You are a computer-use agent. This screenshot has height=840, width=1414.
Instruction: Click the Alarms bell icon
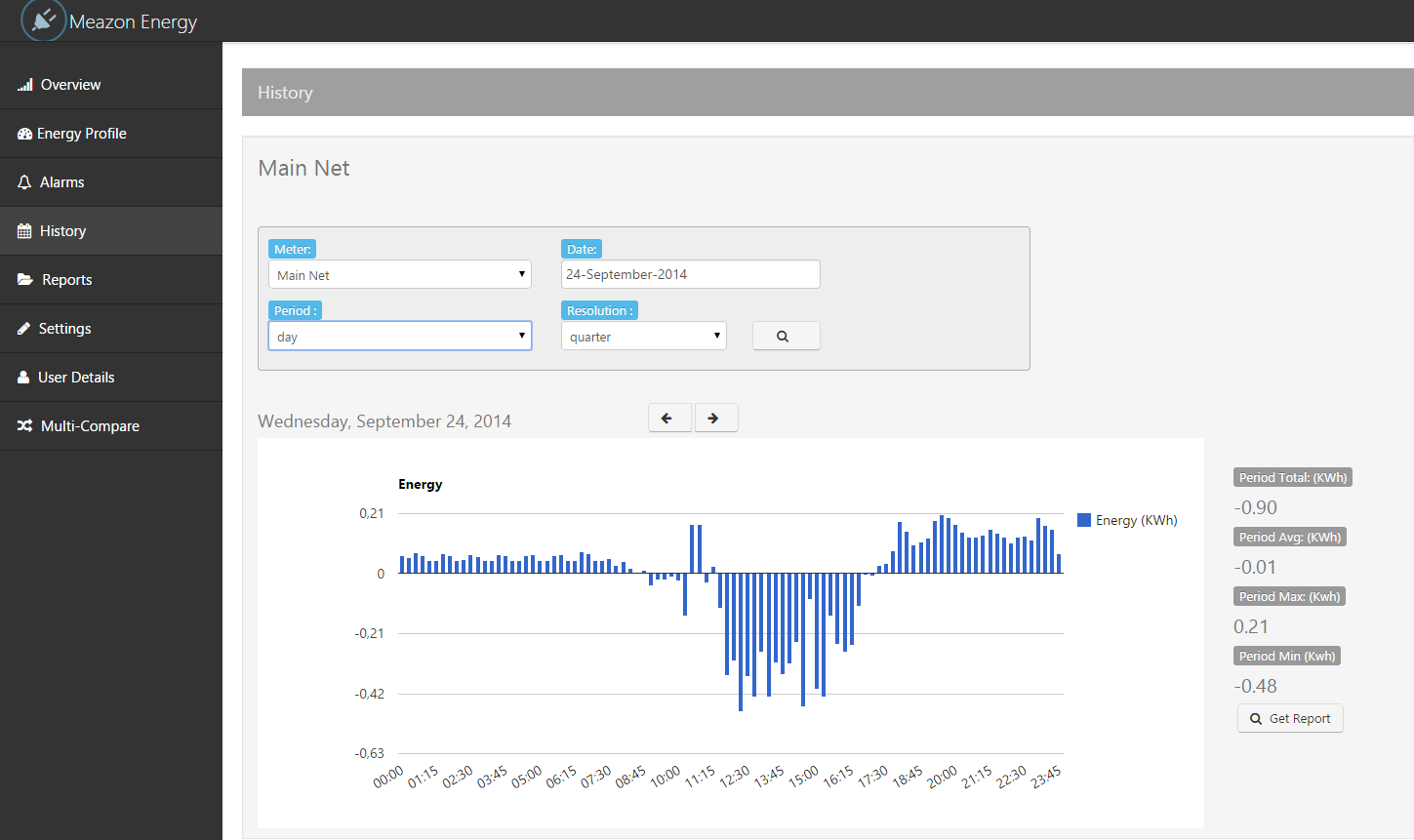[x=24, y=182]
